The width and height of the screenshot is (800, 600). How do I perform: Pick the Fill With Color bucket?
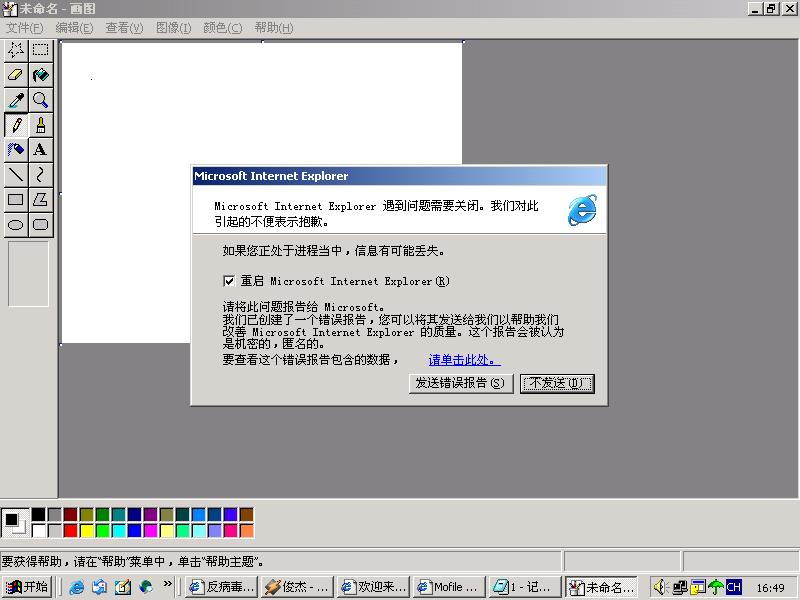41,75
